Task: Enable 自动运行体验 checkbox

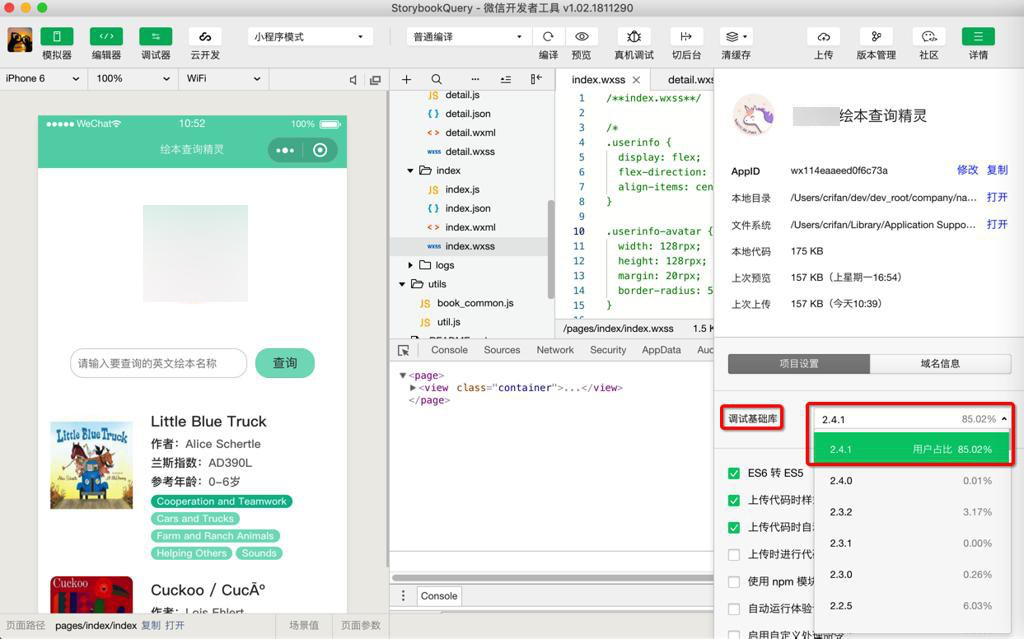Action: 734,608
